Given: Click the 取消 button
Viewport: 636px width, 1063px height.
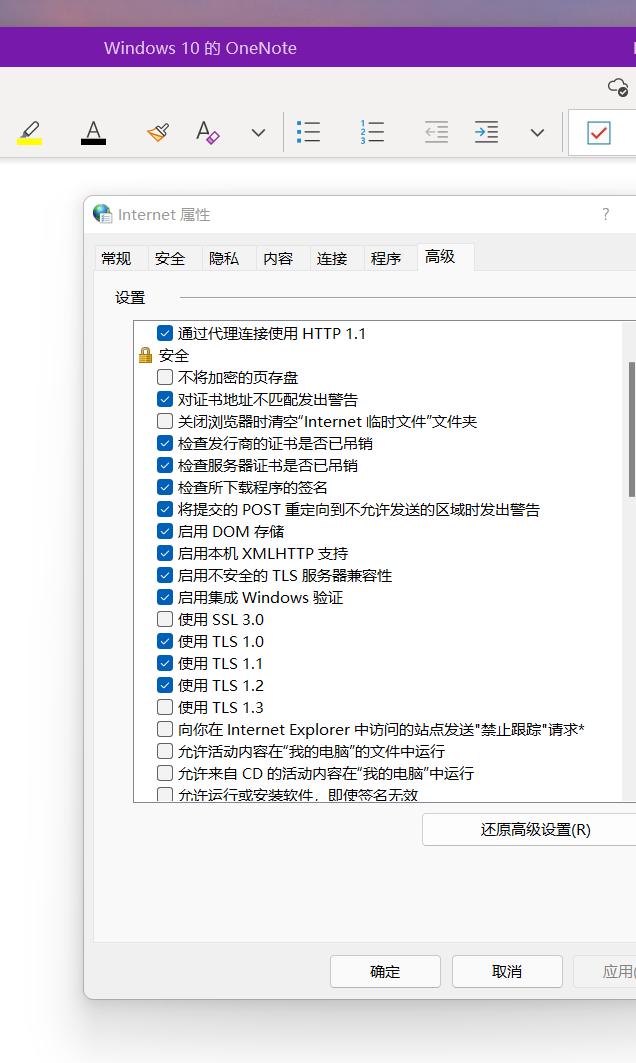Looking at the screenshot, I should (507, 971).
